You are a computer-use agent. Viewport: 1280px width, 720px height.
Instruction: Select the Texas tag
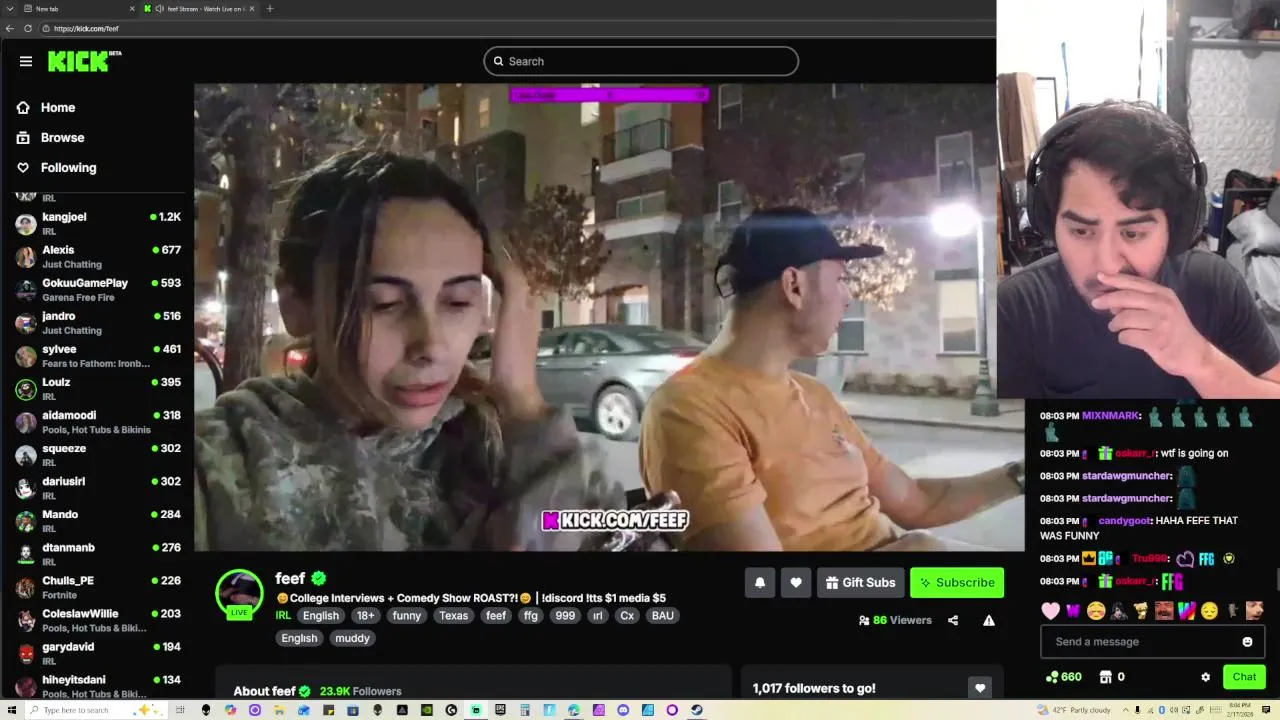click(454, 615)
